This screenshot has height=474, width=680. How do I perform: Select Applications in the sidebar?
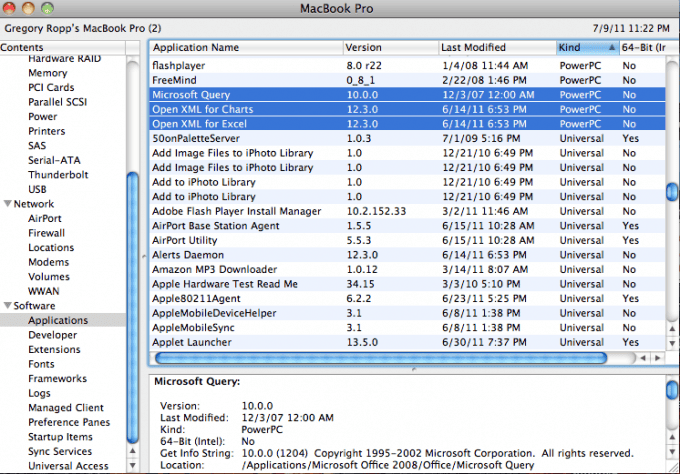pyautogui.click(x=58, y=320)
